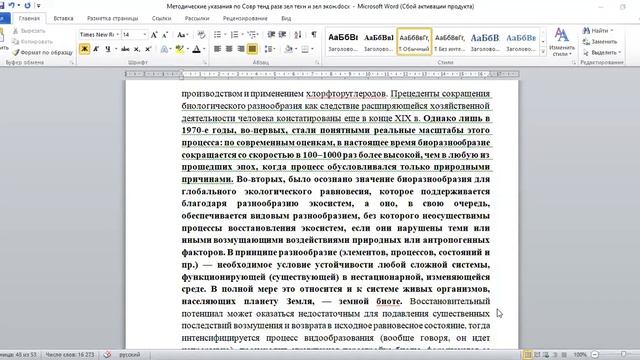The height and width of the screenshot is (360, 640).
Task: Open line spacing dropdown
Action: (x=269, y=49)
